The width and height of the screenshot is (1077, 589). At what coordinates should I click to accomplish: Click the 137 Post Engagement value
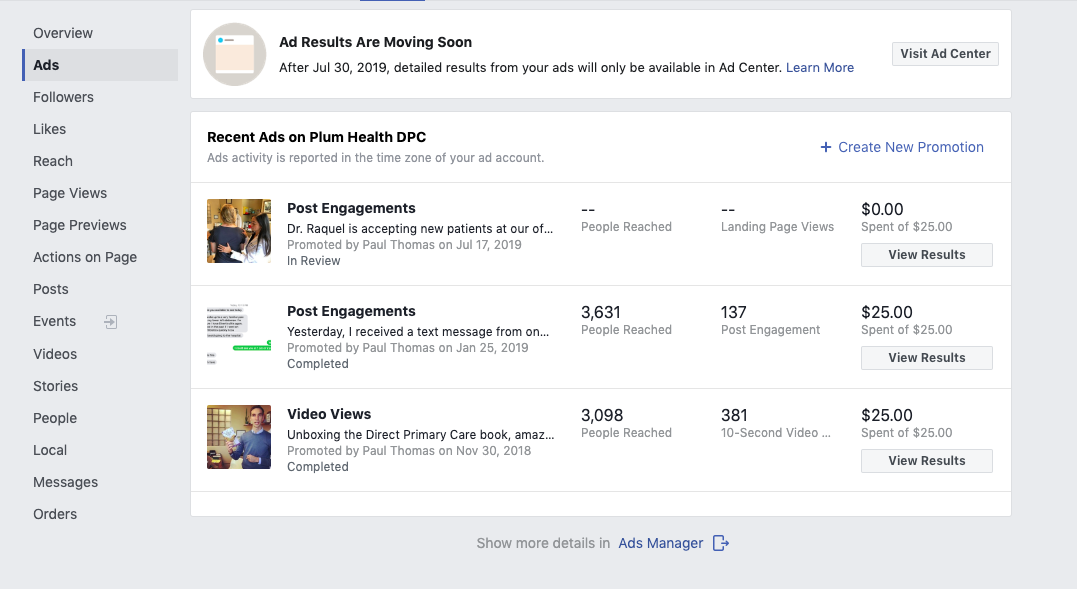click(734, 312)
